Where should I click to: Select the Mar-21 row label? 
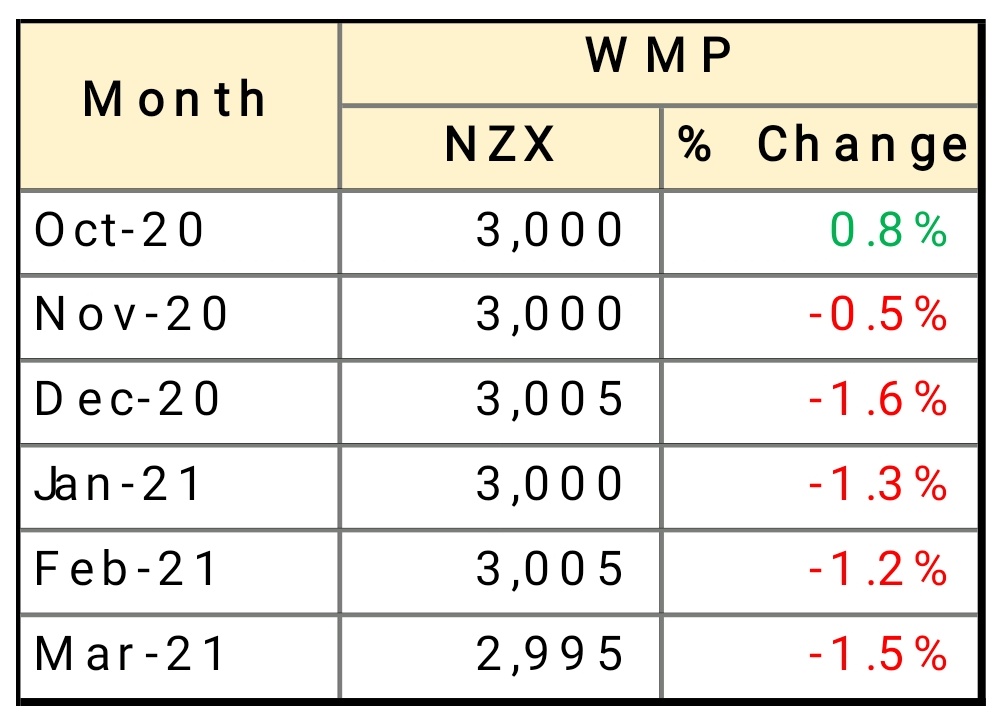pyautogui.click(x=131, y=655)
